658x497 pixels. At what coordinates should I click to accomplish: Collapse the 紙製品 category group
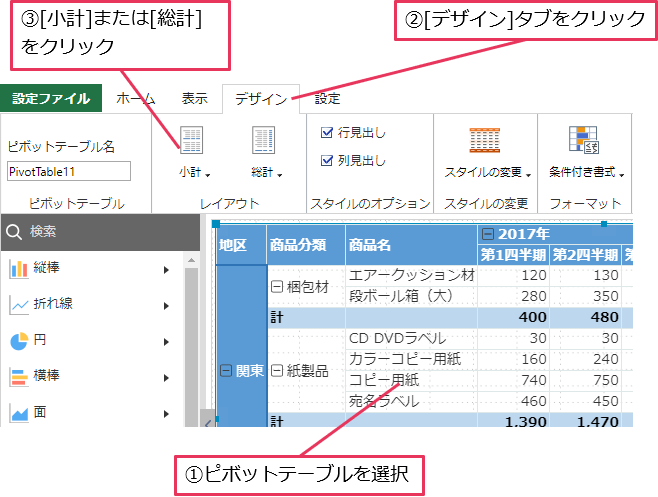click(x=277, y=371)
